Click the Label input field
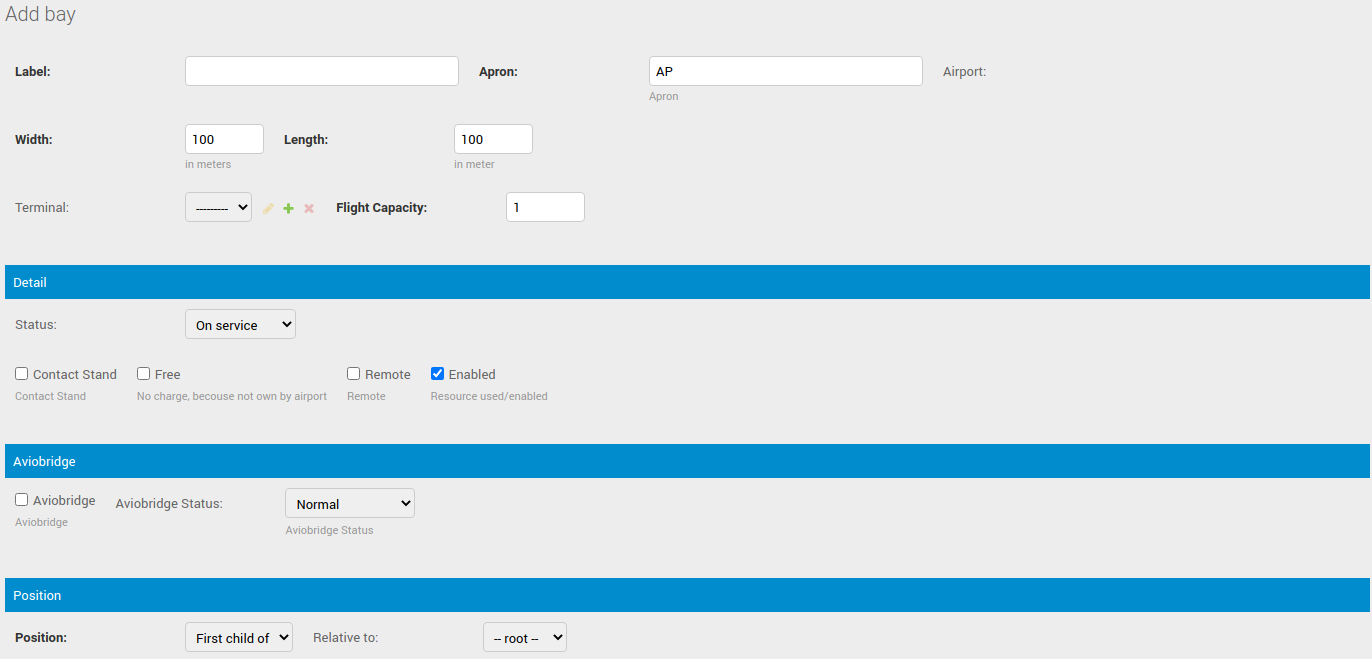The image size is (1372, 659). coord(321,71)
